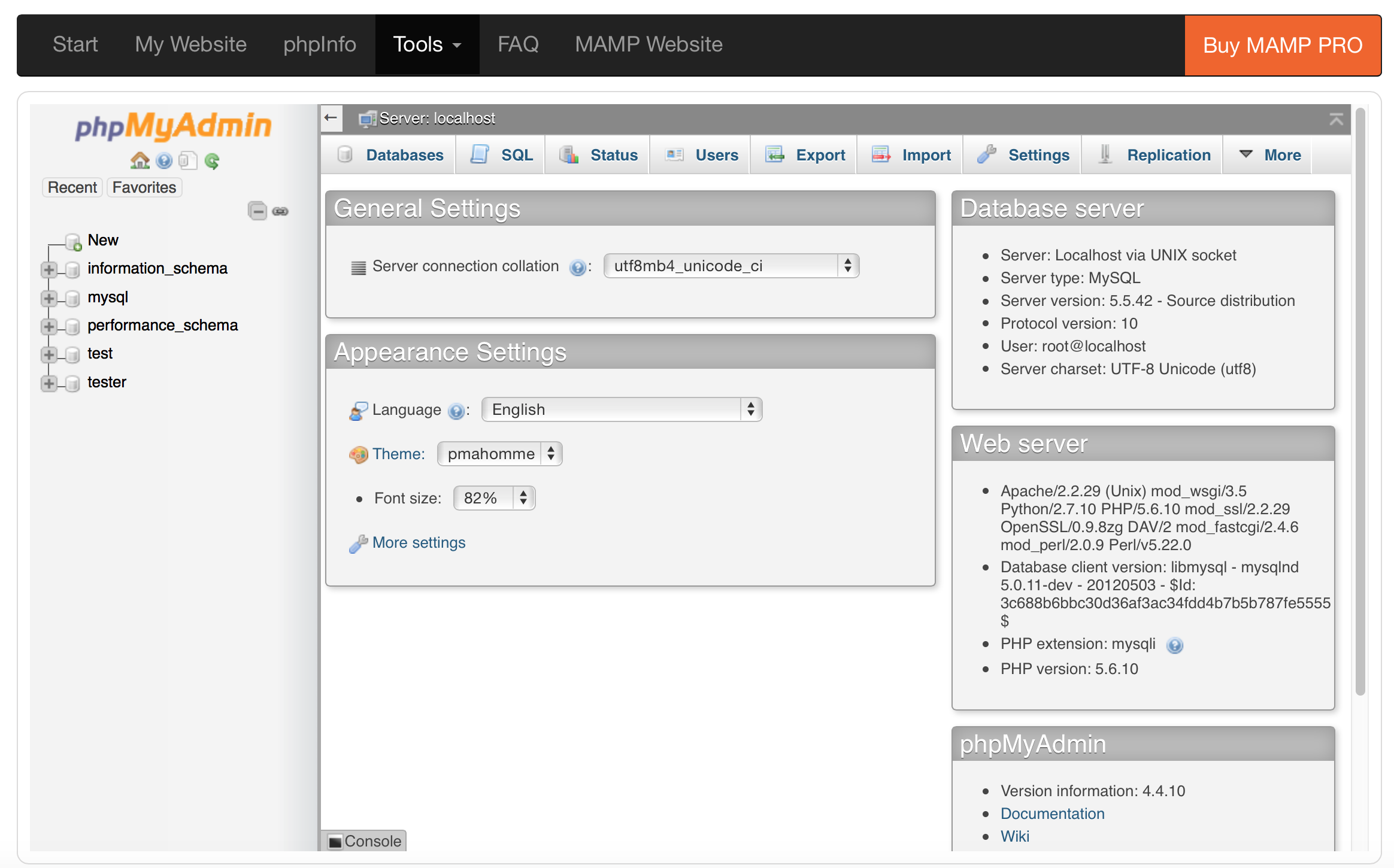The image size is (1394, 868).
Task: Click the link-with-main-panel chain icon
Action: tap(280, 211)
